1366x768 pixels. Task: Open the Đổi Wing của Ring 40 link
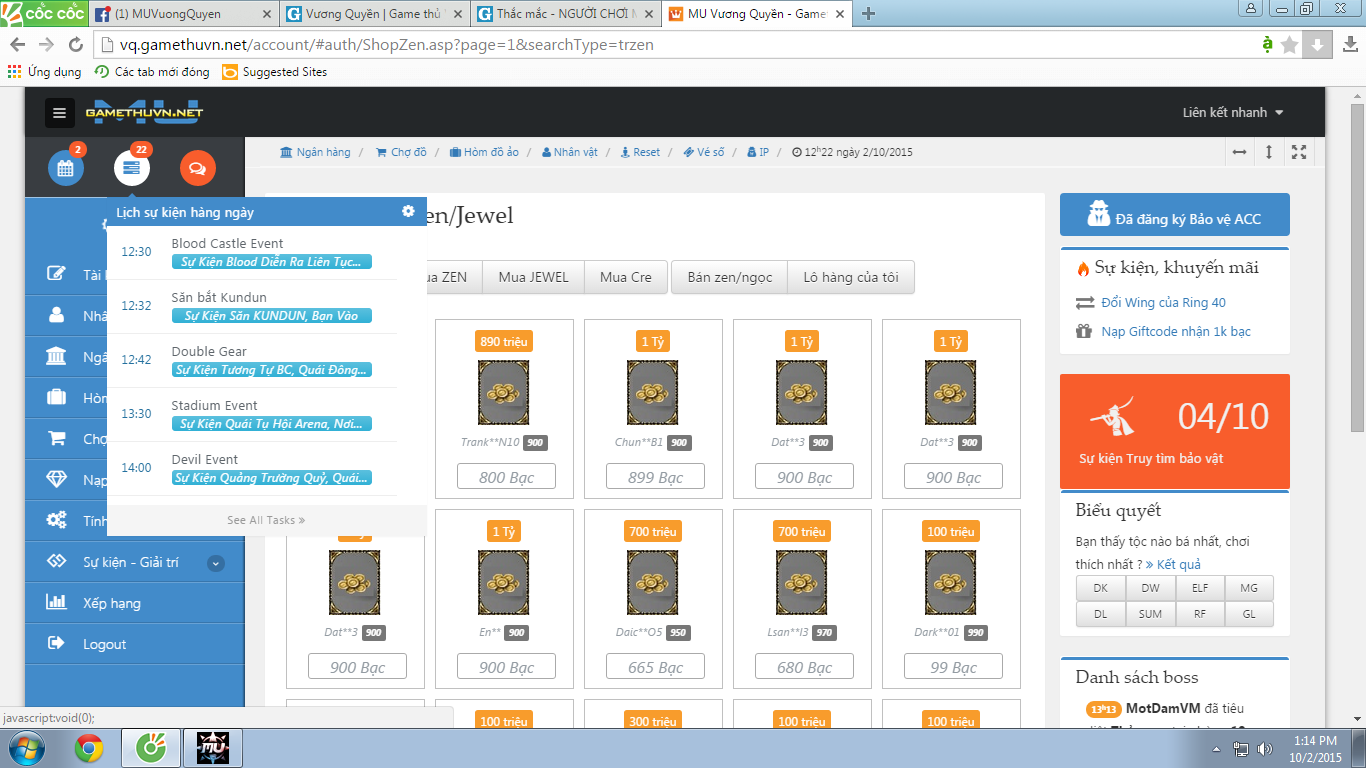(1163, 302)
